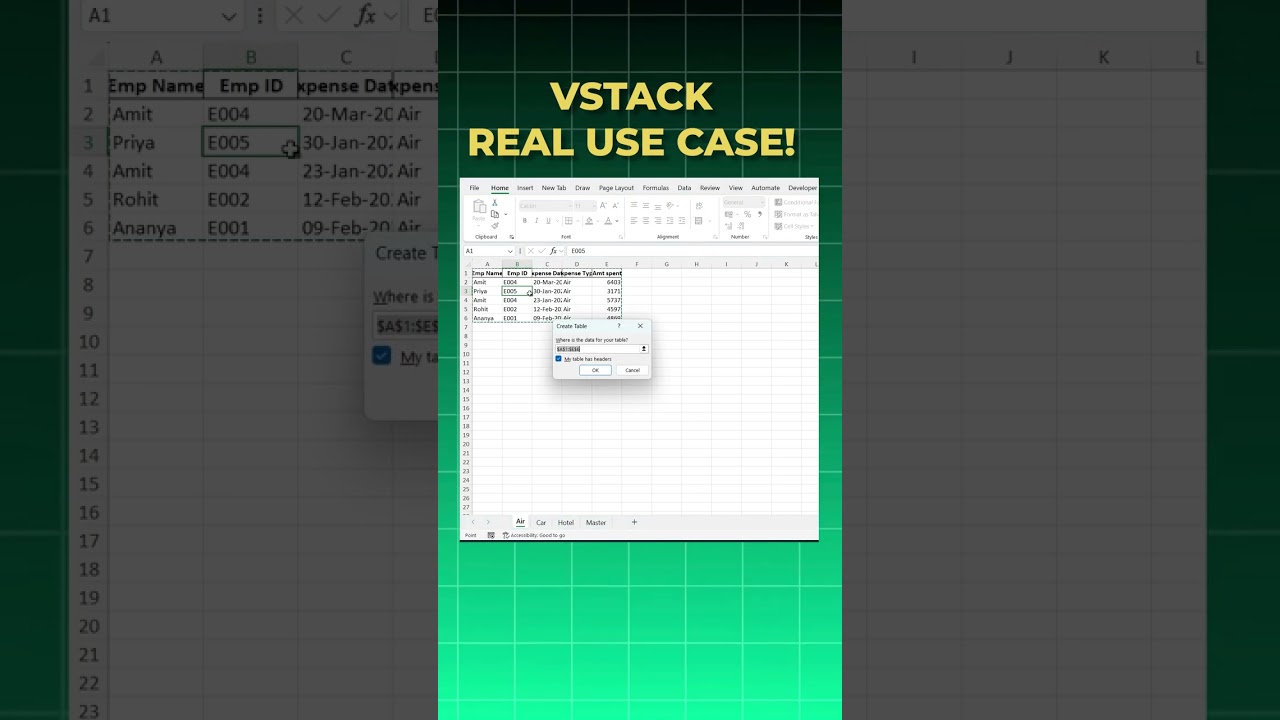
Task: Open the Font dialog launcher
Action: coord(621,237)
